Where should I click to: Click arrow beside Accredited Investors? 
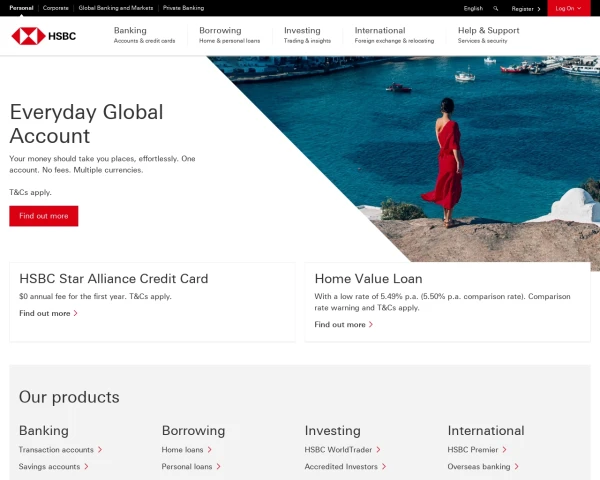[x=384, y=466]
